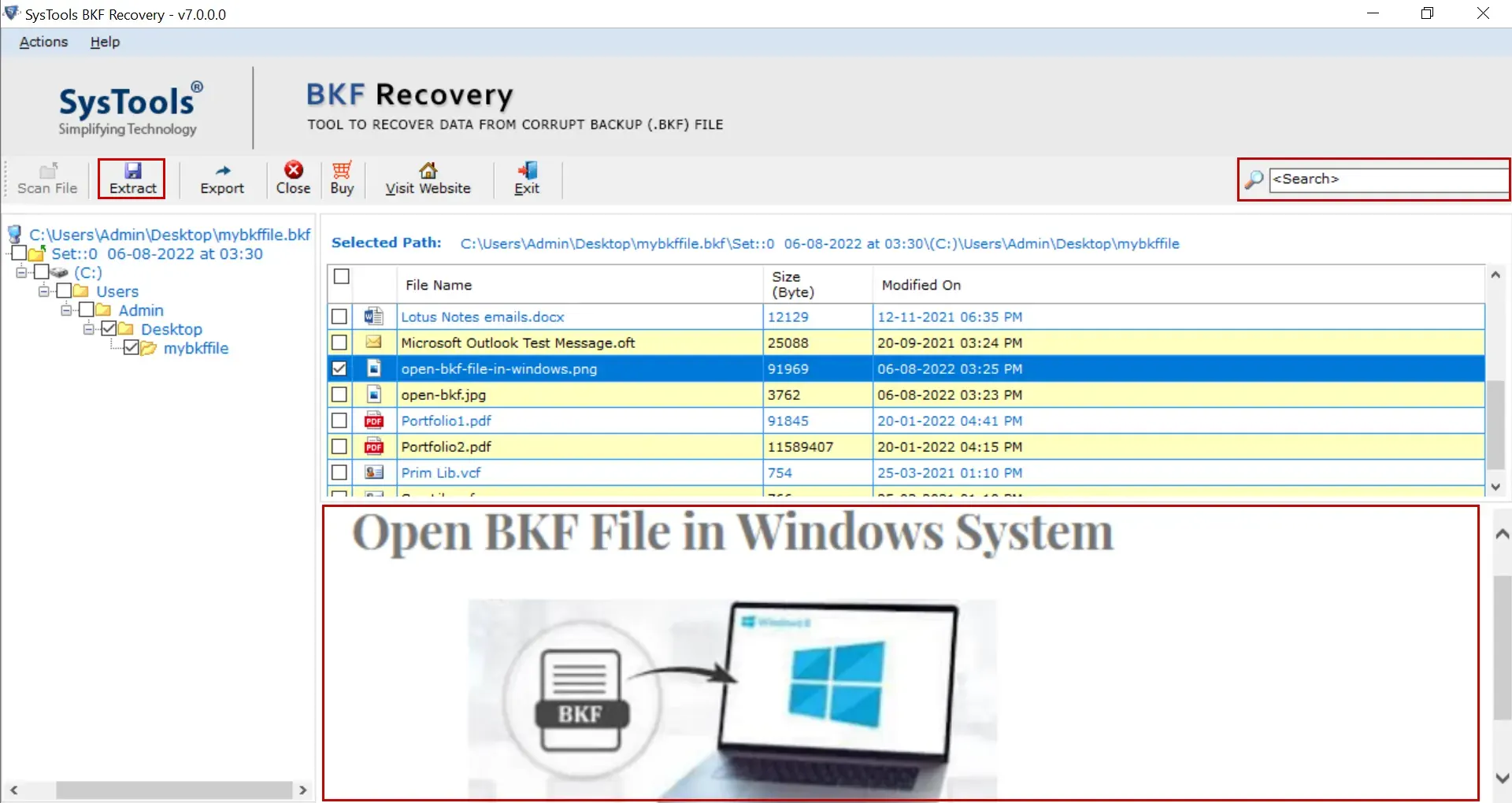This screenshot has width=1512, height=803.
Task: Check the Admin tree checkbox
Action: pos(87,309)
